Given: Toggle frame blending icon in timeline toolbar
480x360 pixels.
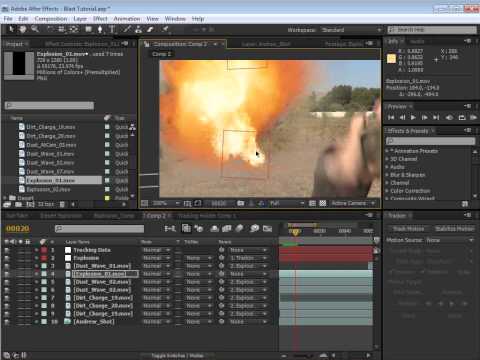Looking at the screenshot, I should (227, 228).
